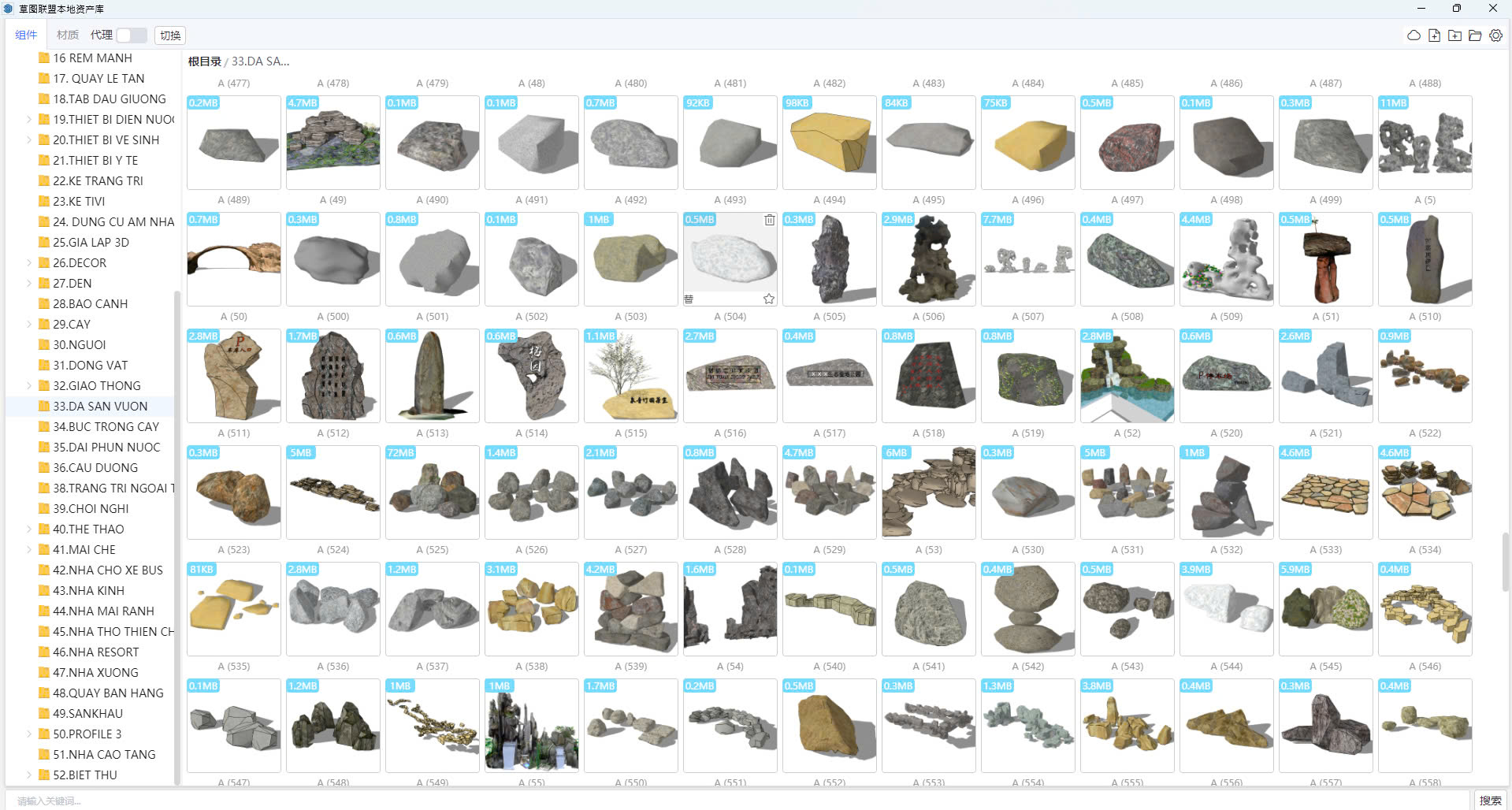Viewport: 1512px width, 810px height.
Task: Go to 根目录 root in breadcrumb
Action: click(x=204, y=61)
